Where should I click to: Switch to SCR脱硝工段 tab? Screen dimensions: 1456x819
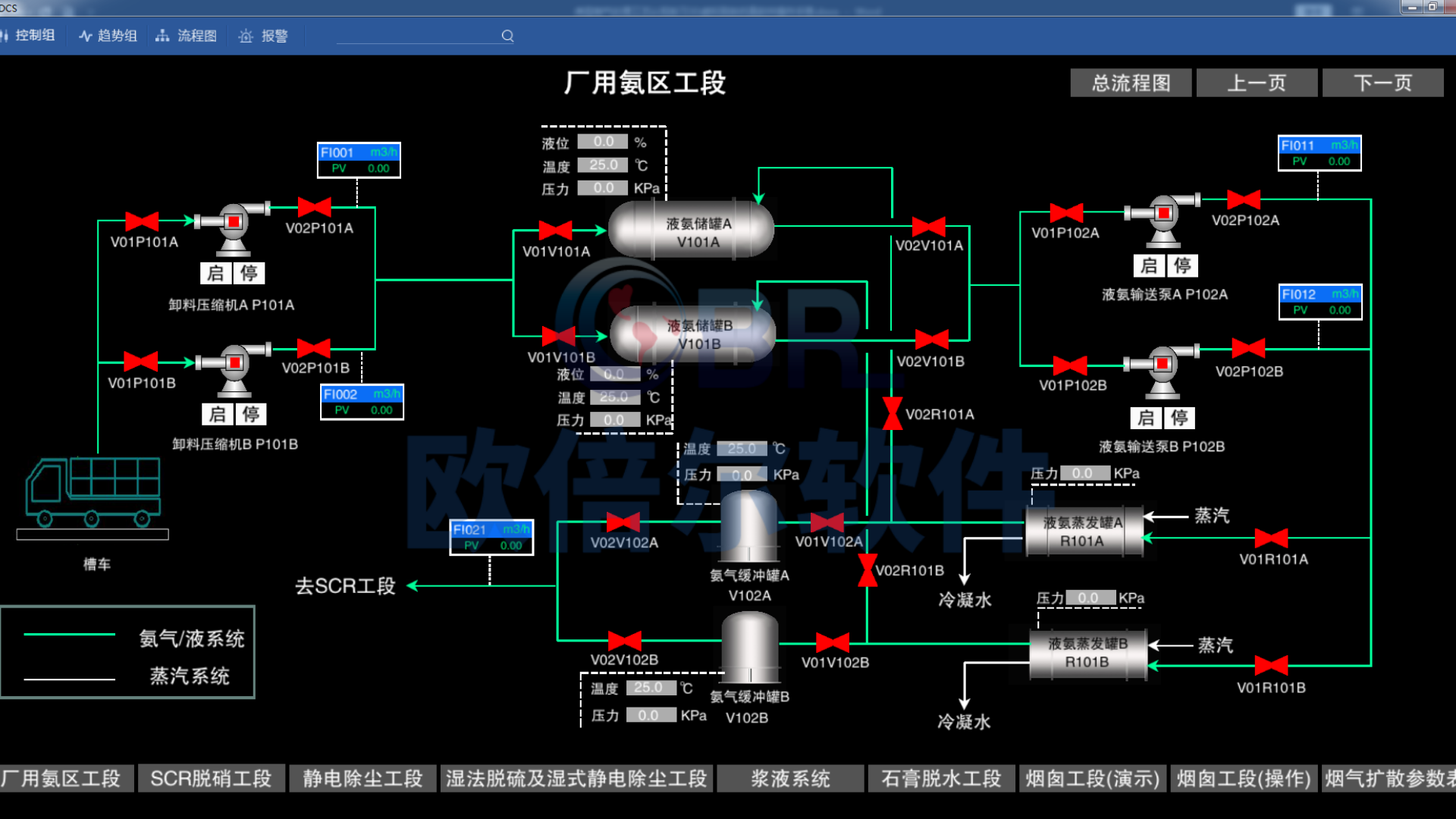coord(211,779)
